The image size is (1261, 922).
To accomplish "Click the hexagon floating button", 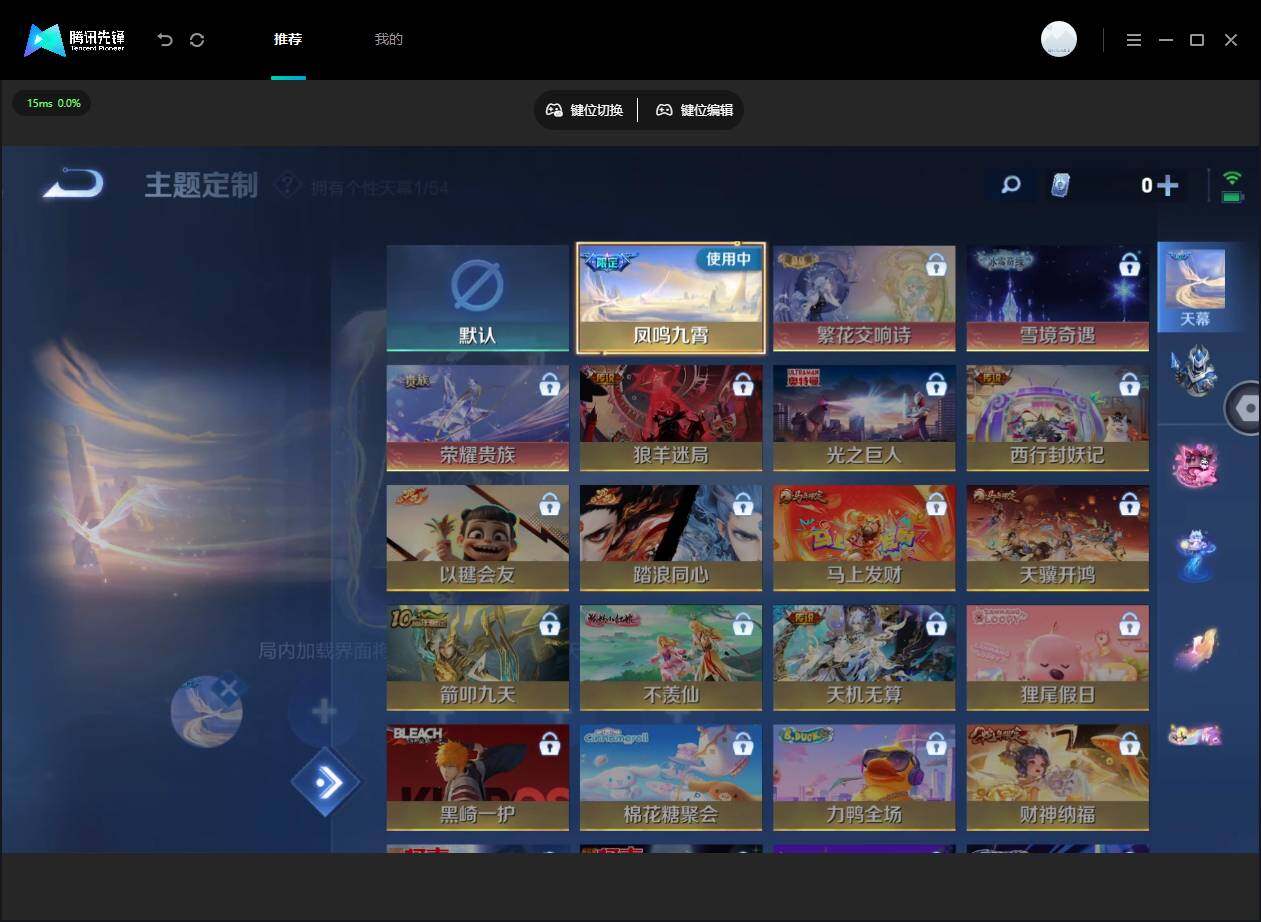I will click(x=1244, y=408).
